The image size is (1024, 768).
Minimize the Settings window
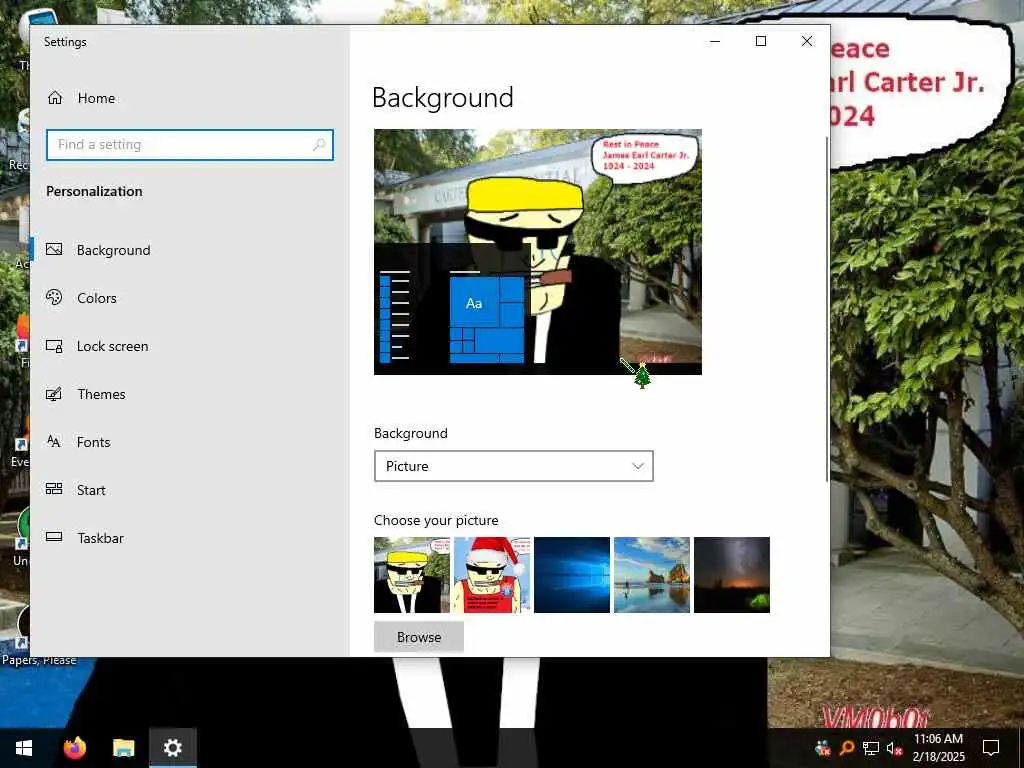pos(715,41)
